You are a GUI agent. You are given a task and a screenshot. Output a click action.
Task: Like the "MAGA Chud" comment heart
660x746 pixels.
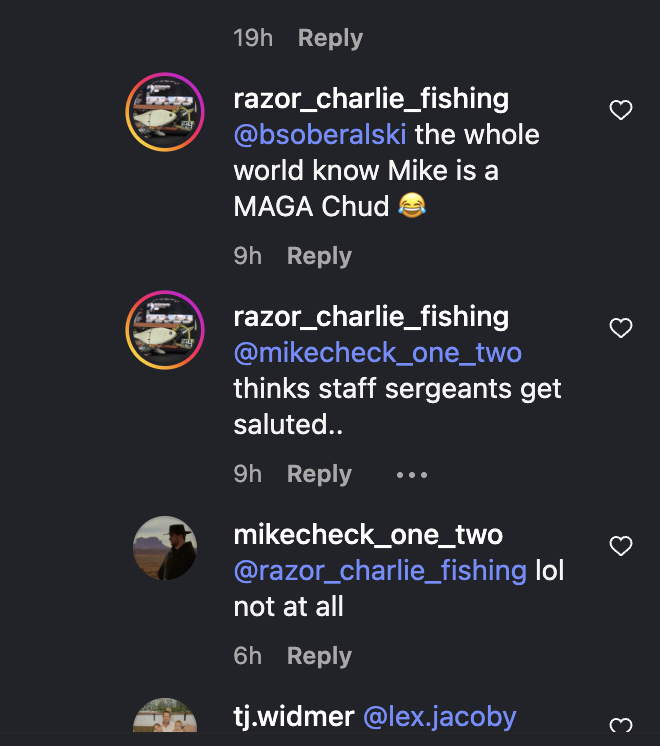click(621, 110)
